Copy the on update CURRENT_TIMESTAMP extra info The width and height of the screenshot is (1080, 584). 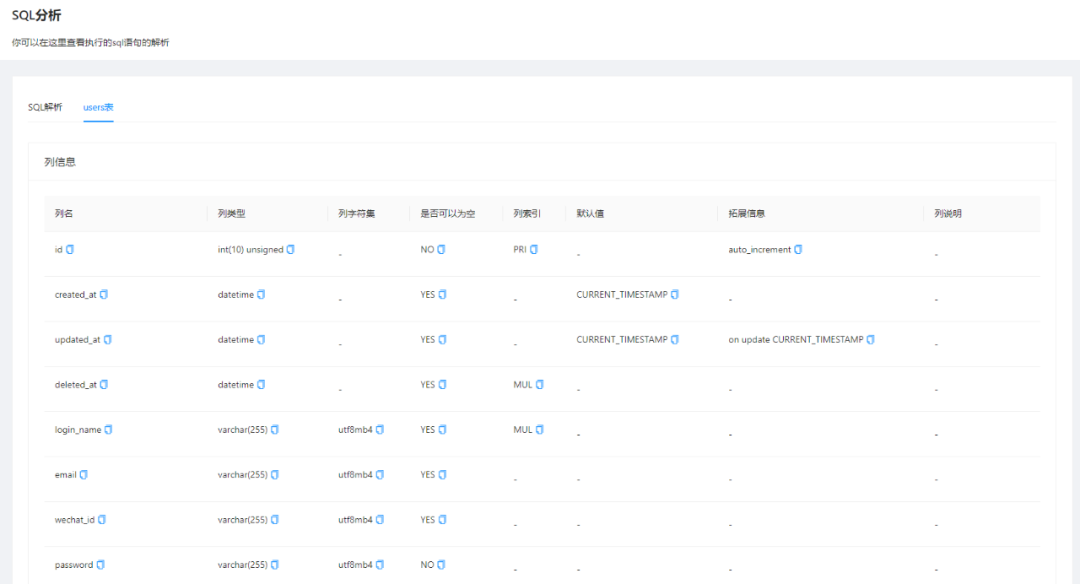click(x=871, y=340)
